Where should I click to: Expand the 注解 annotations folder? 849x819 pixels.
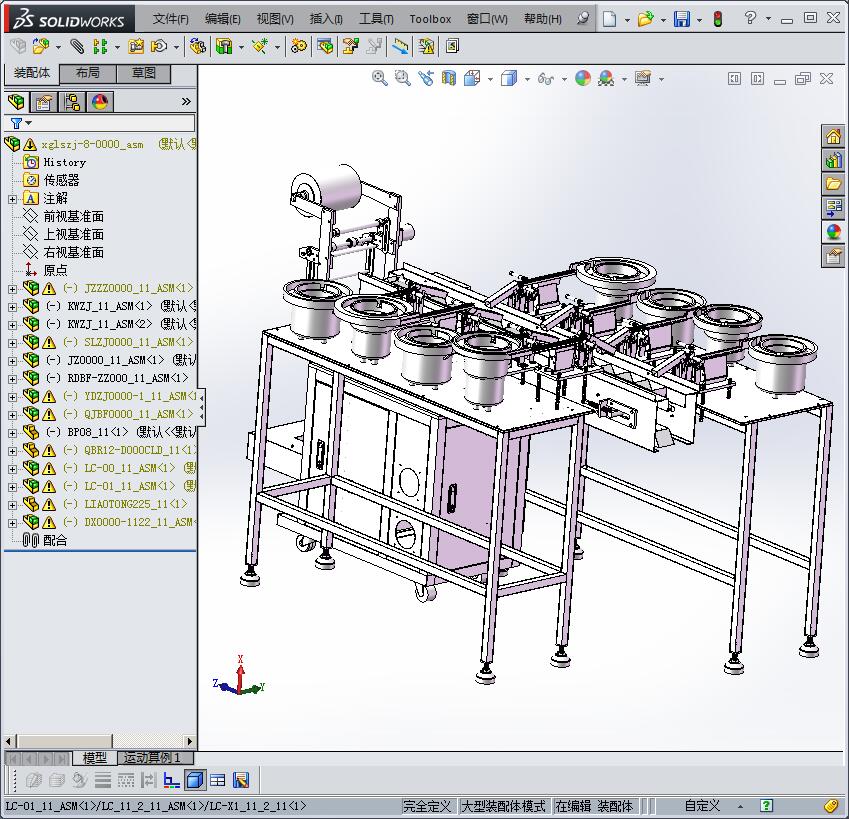pyautogui.click(x=12, y=198)
